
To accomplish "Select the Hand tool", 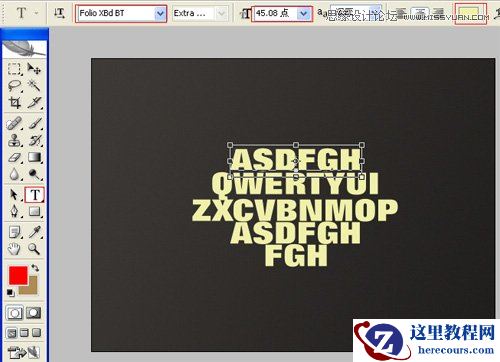I will pos(14,249).
